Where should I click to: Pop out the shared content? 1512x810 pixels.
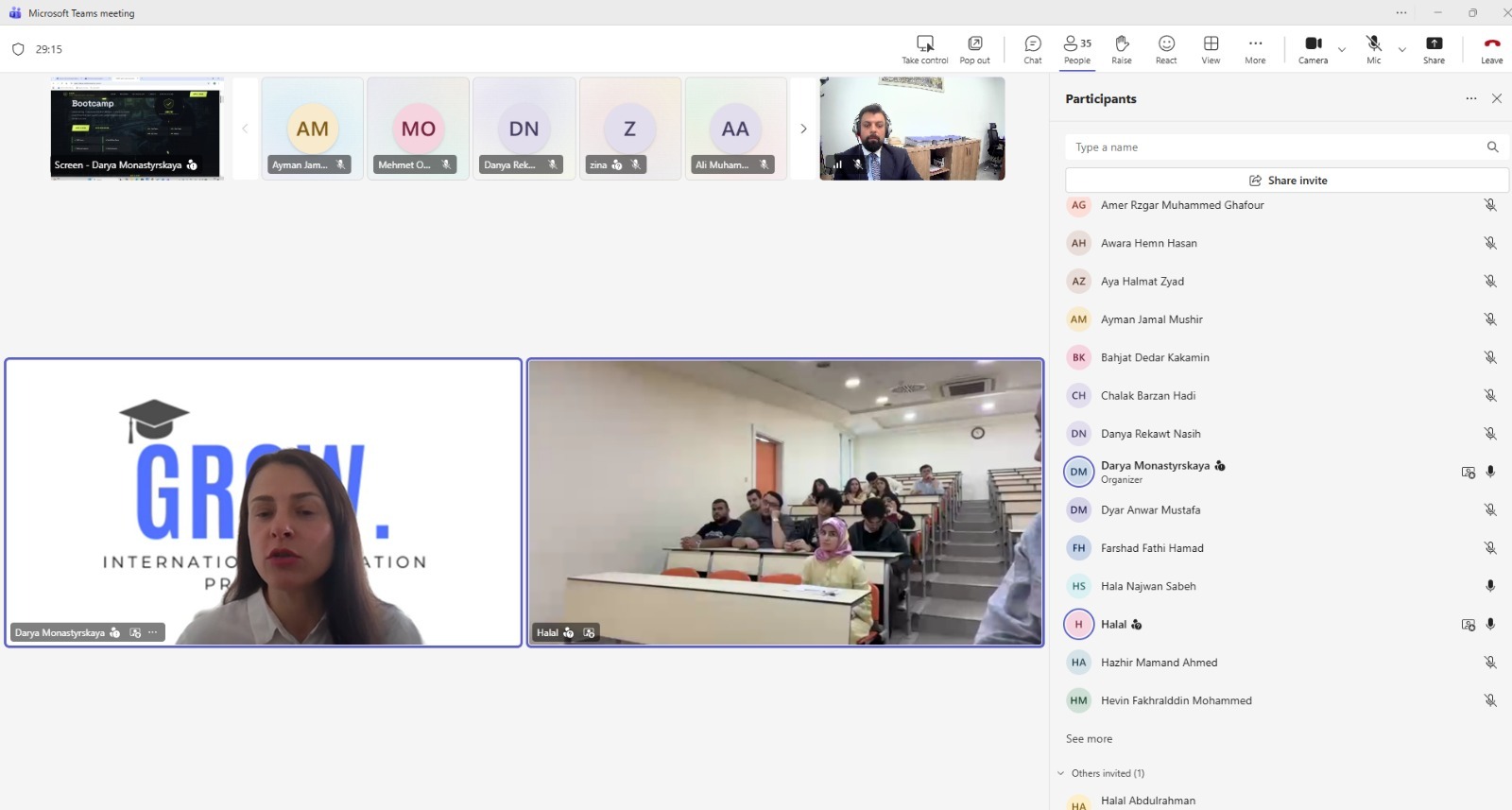(x=974, y=49)
